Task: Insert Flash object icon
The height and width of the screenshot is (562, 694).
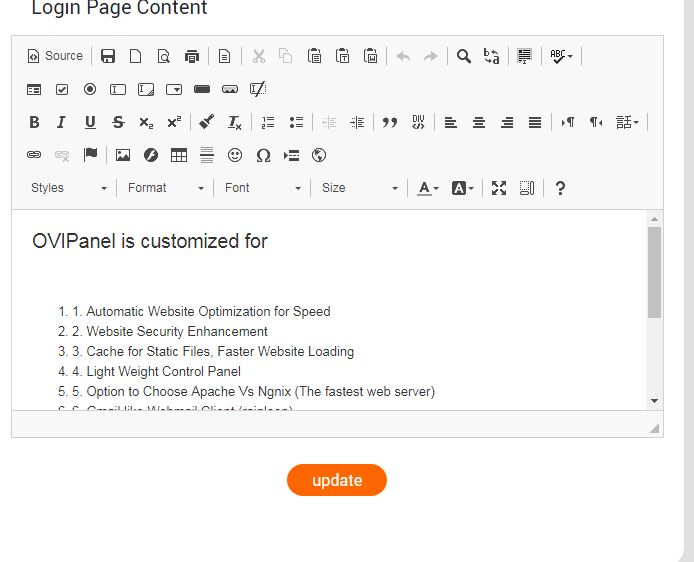Action: pyautogui.click(x=151, y=155)
